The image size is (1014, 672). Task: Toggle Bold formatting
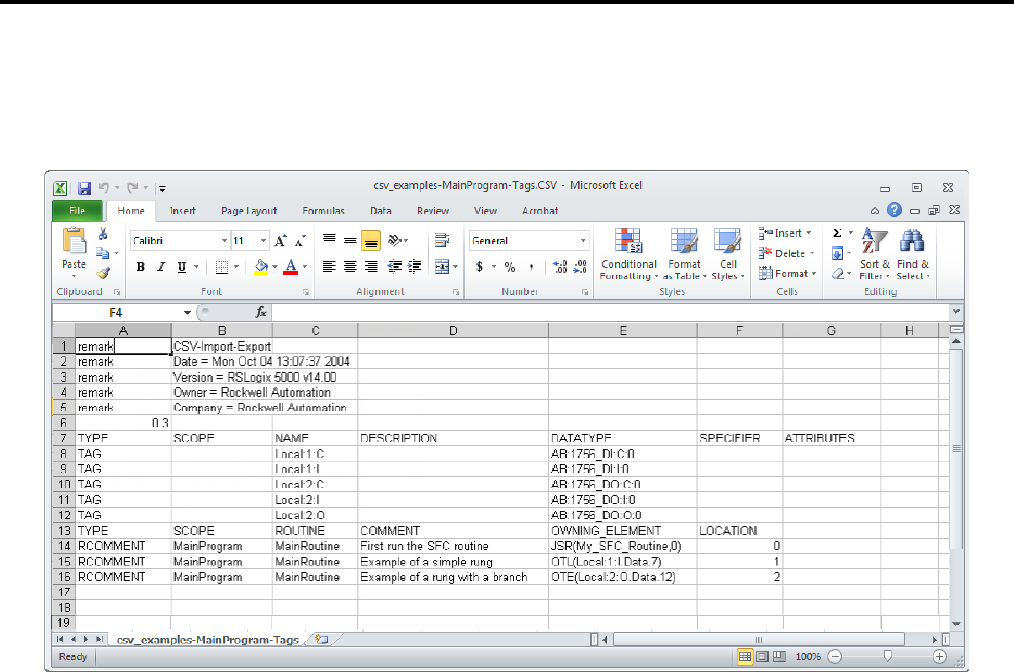click(141, 267)
